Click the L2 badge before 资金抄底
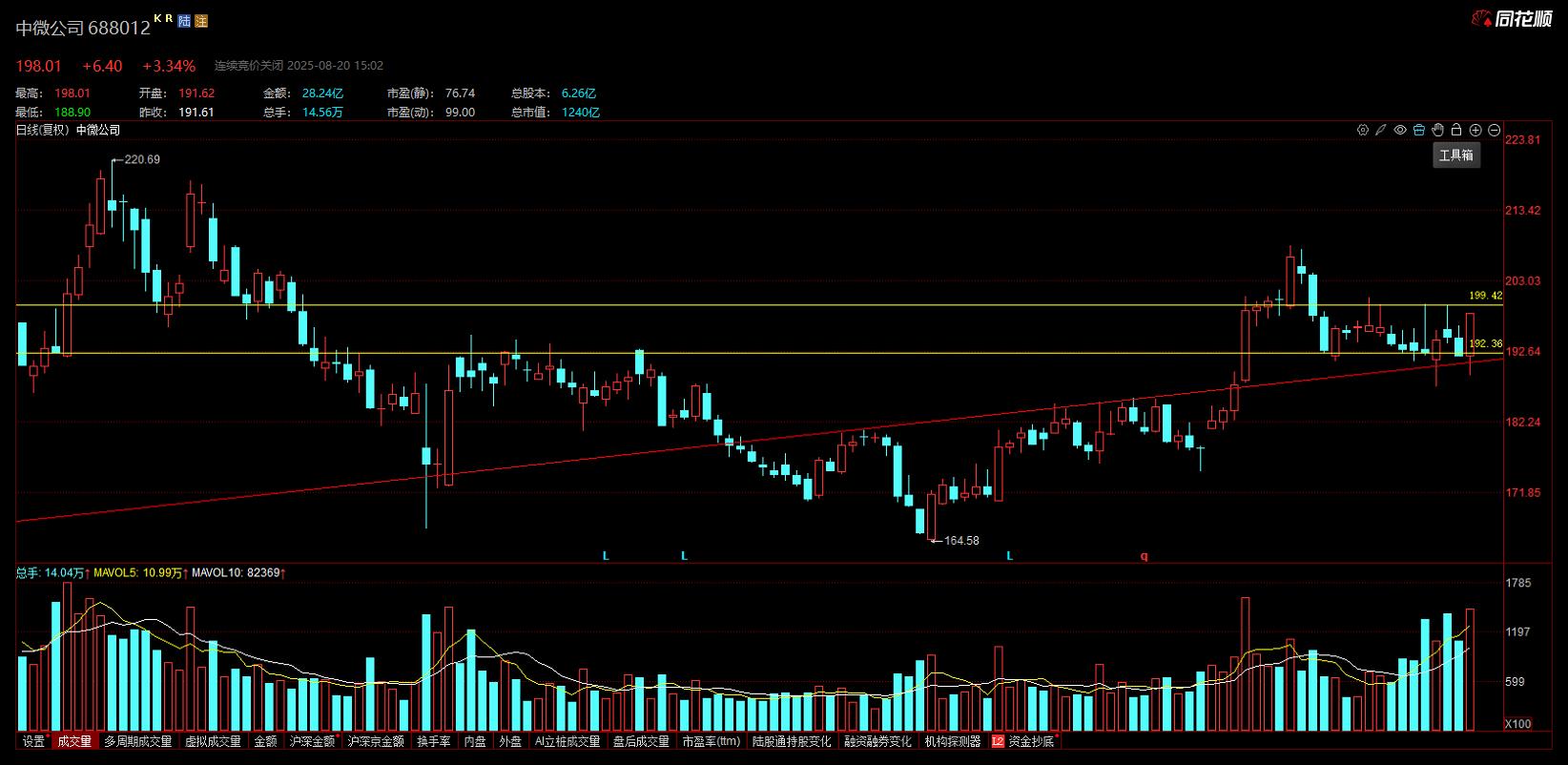The height and width of the screenshot is (765, 1568). coord(998,741)
